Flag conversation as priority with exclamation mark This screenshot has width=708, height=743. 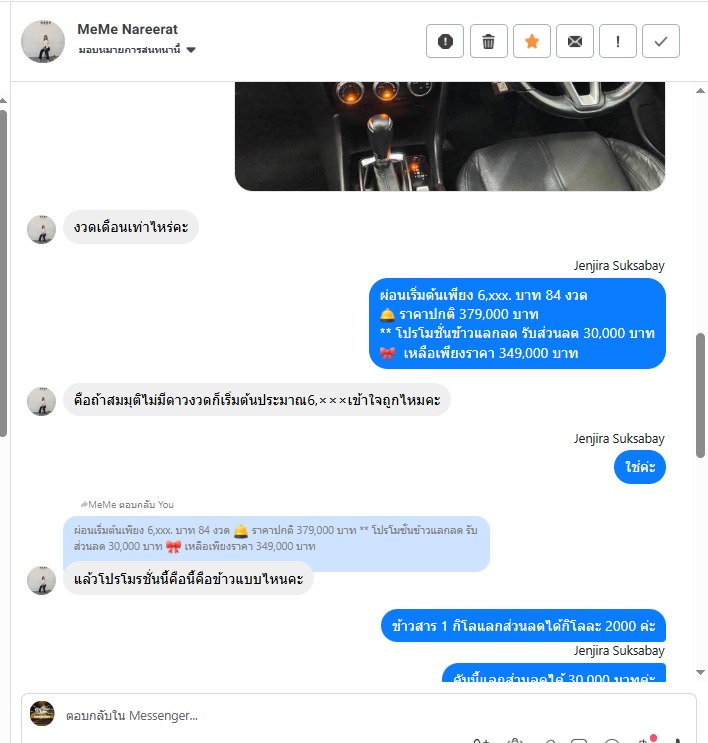617,41
